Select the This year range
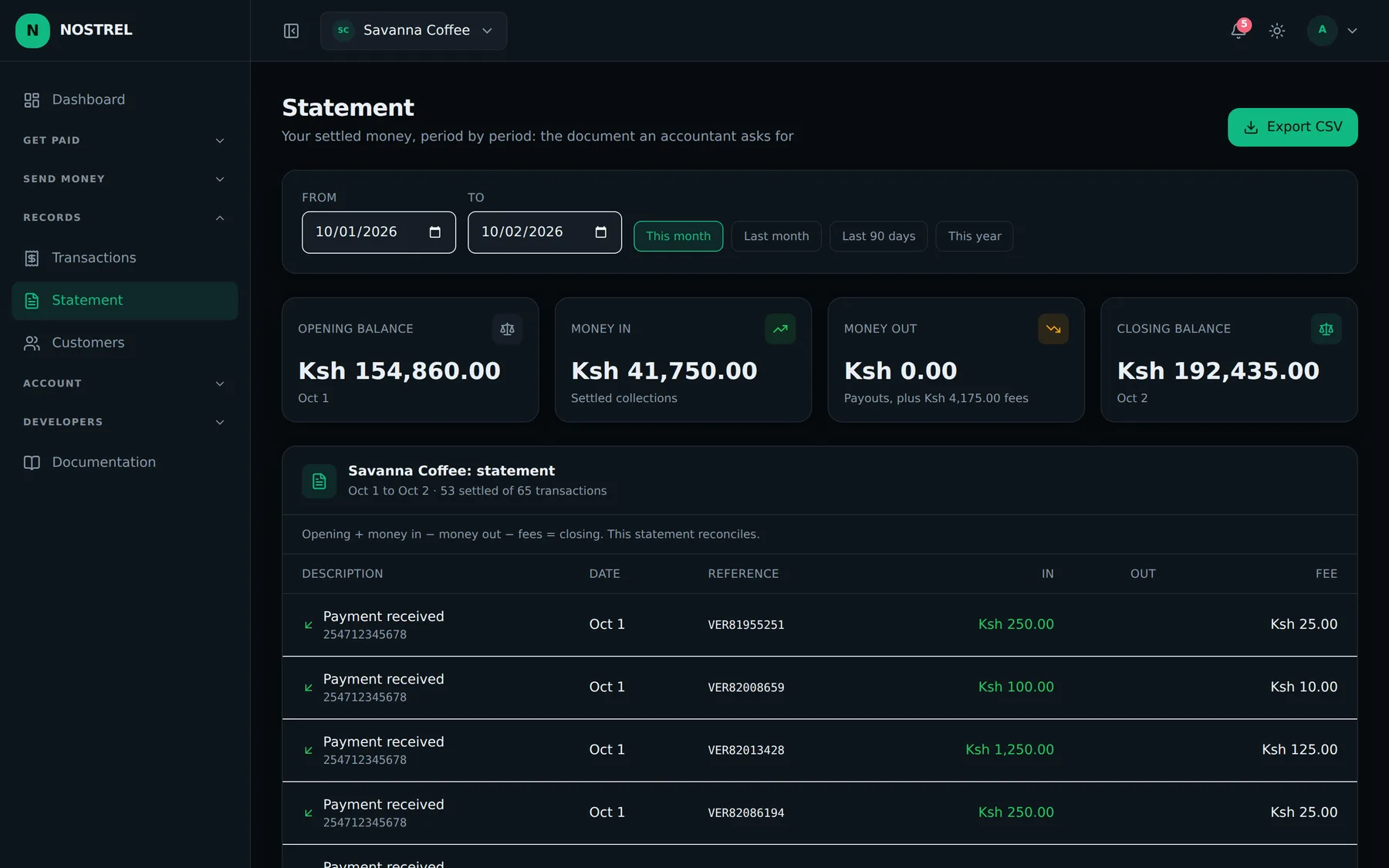The image size is (1389, 868). coord(975,236)
